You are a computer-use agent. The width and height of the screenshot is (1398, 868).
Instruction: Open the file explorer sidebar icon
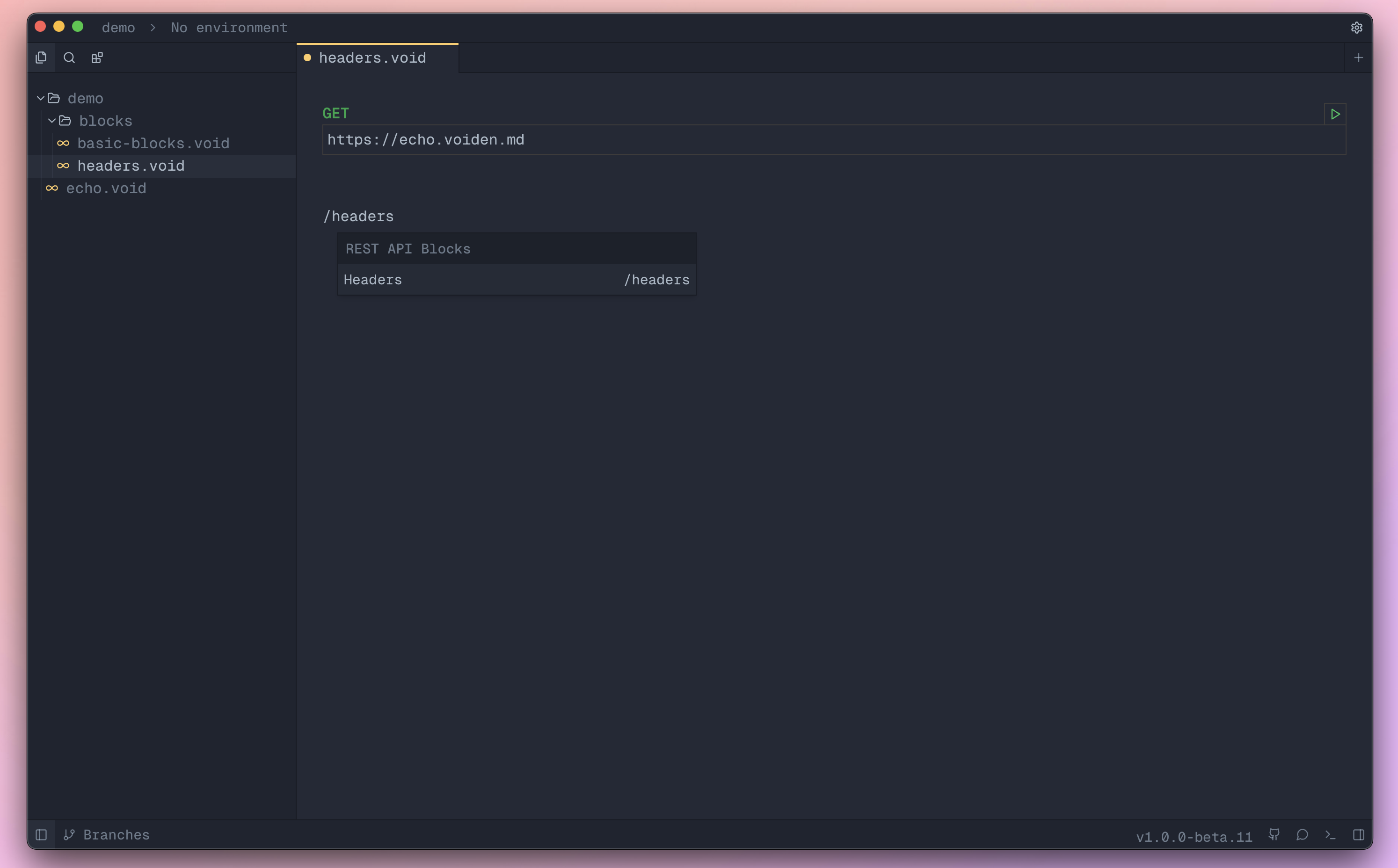tap(41, 58)
